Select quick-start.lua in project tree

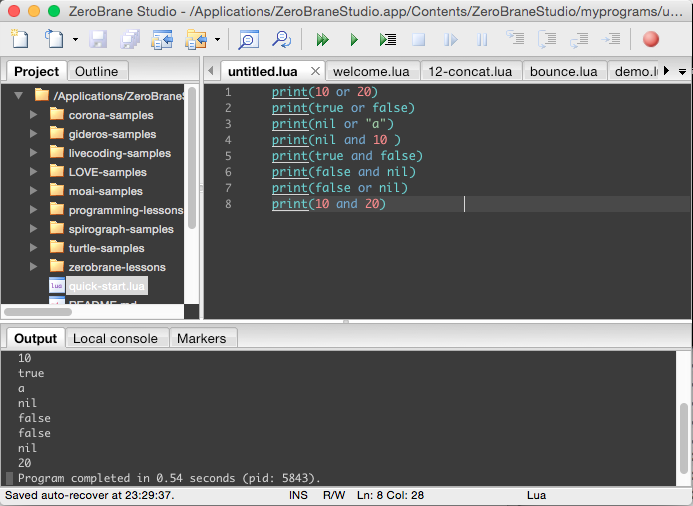[107, 286]
